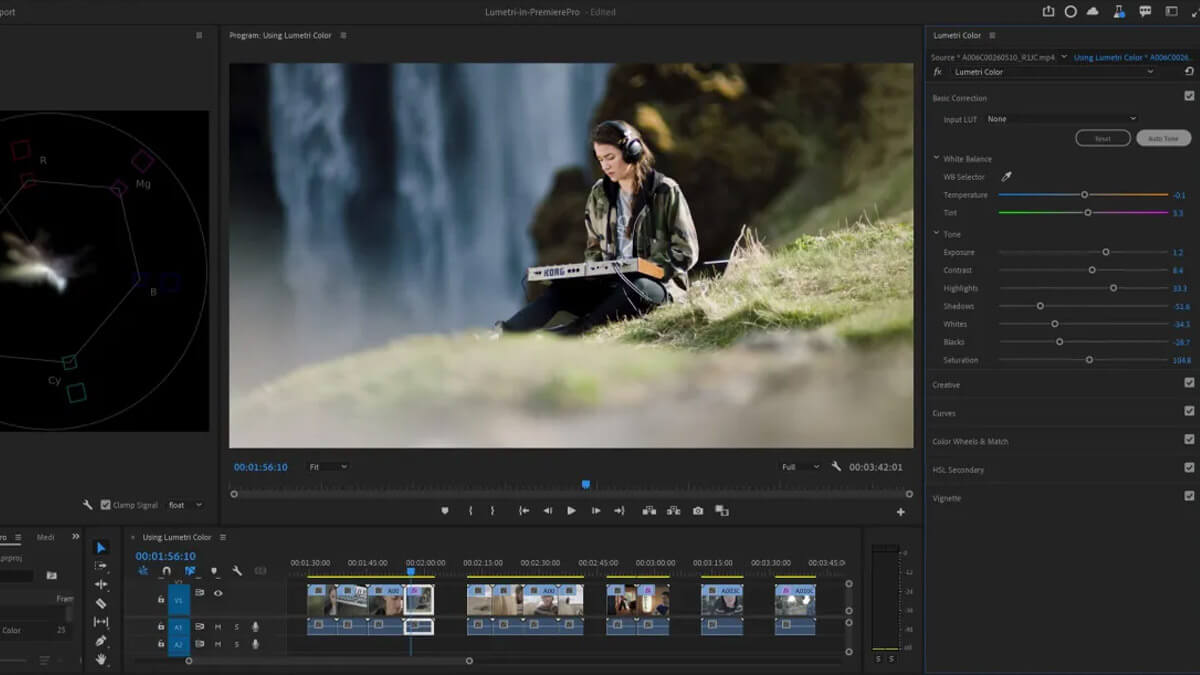Select the Pen tool
1200x675 pixels.
(101, 641)
